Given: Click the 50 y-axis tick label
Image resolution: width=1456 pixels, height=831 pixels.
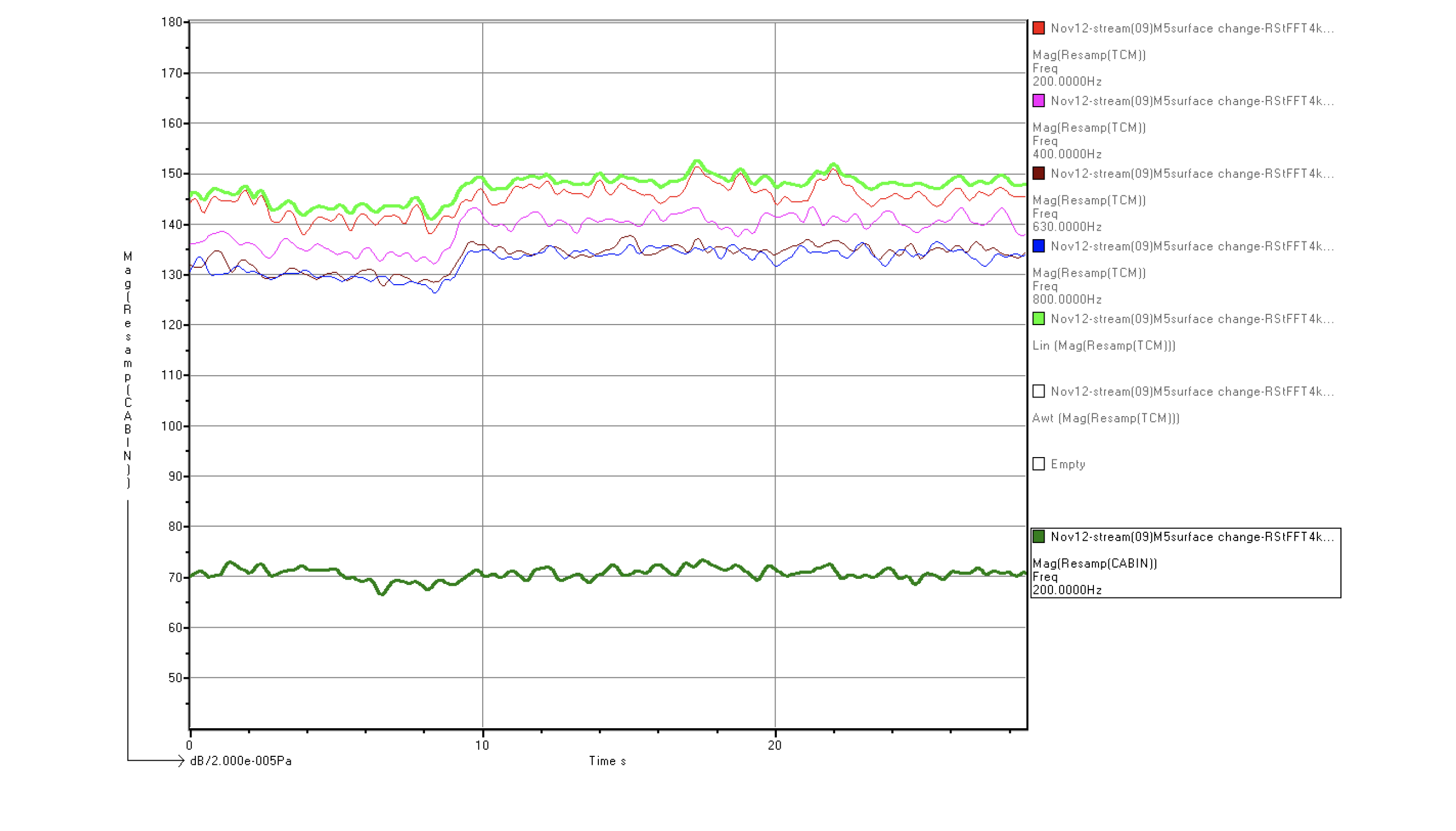Looking at the screenshot, I should [x=175, y=678].
